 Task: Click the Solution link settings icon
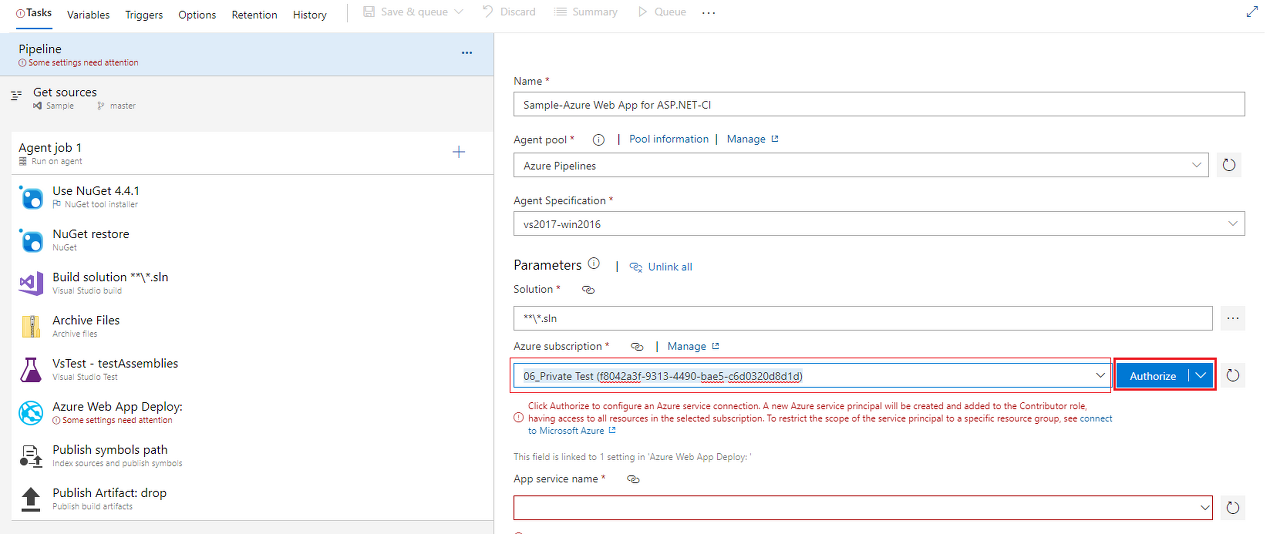(x=588, y=290)
